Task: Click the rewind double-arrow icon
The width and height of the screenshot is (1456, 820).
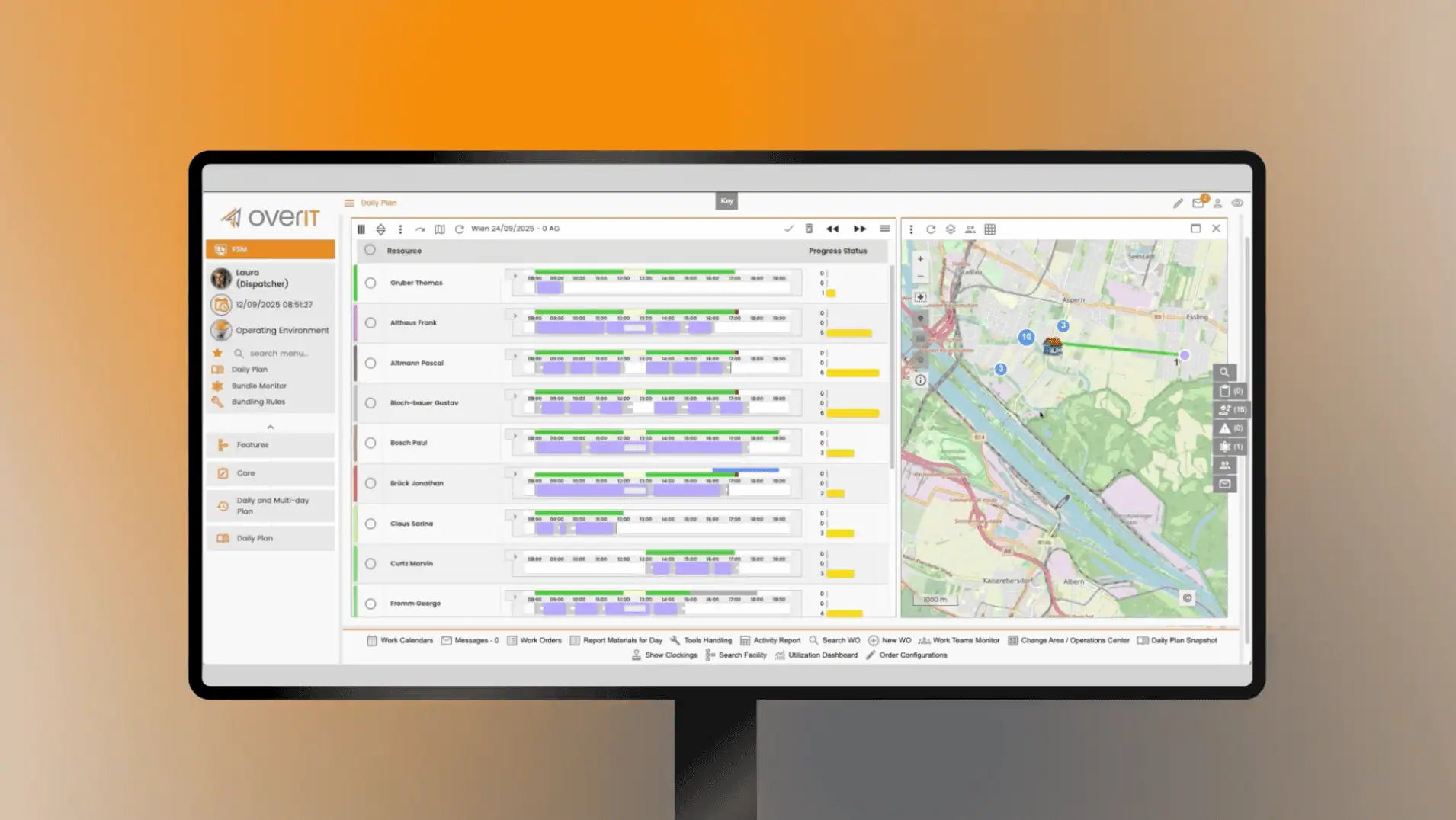Action: tap(832, 229)
